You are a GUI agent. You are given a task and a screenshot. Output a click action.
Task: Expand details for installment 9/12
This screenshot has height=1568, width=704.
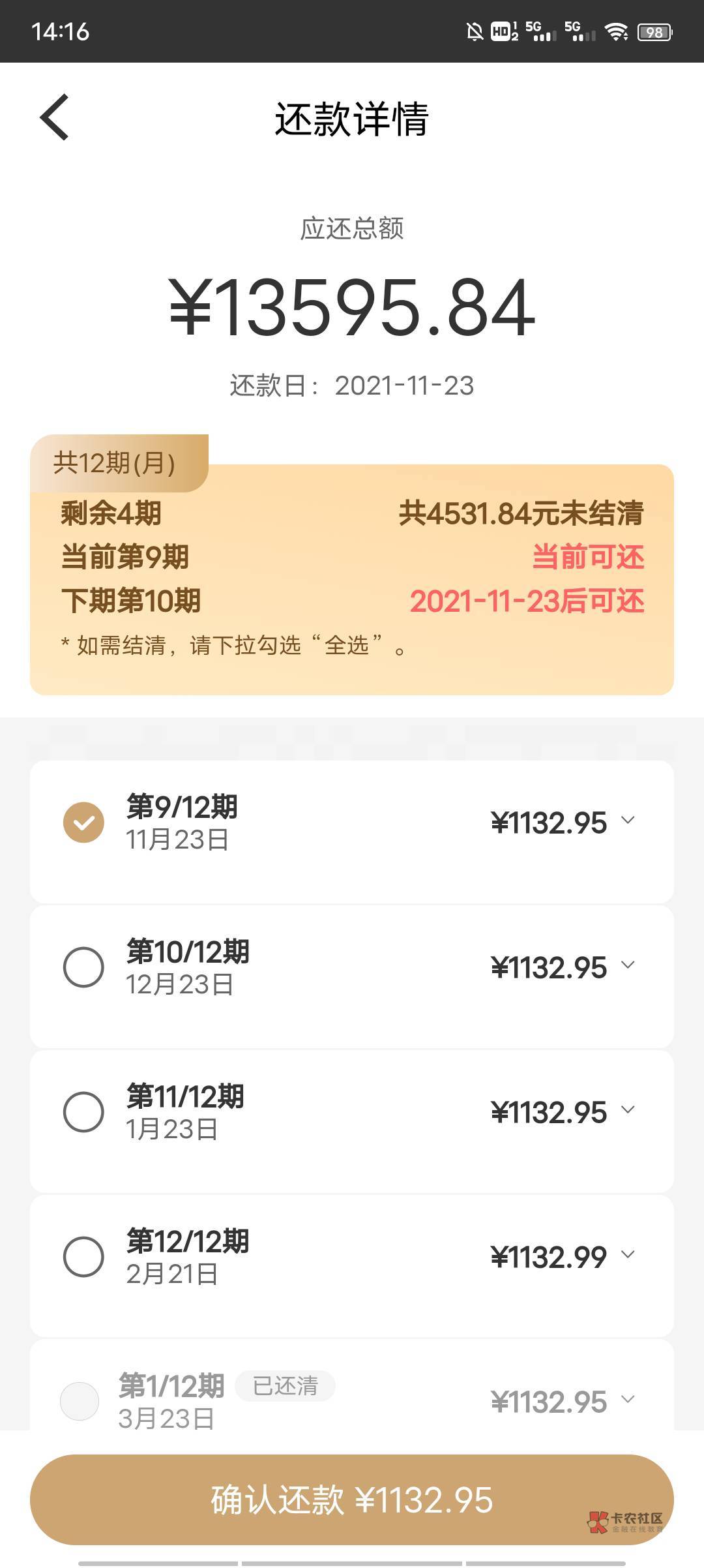[x=628, y=821]
